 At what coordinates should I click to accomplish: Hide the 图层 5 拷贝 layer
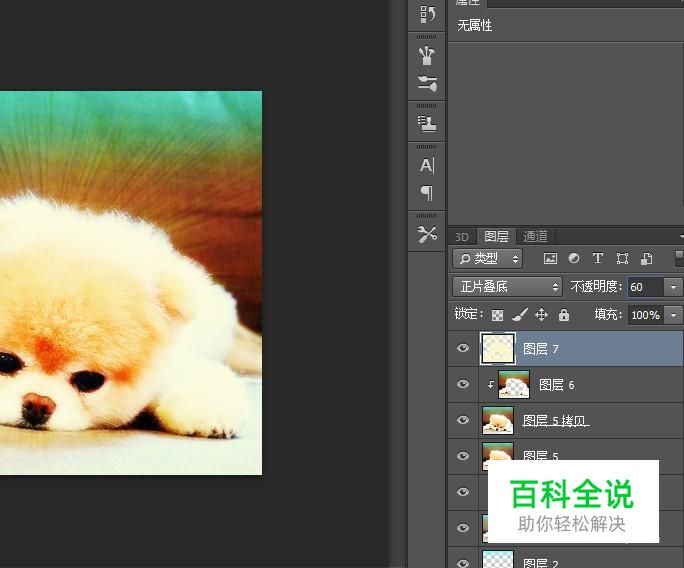[463, 421]
